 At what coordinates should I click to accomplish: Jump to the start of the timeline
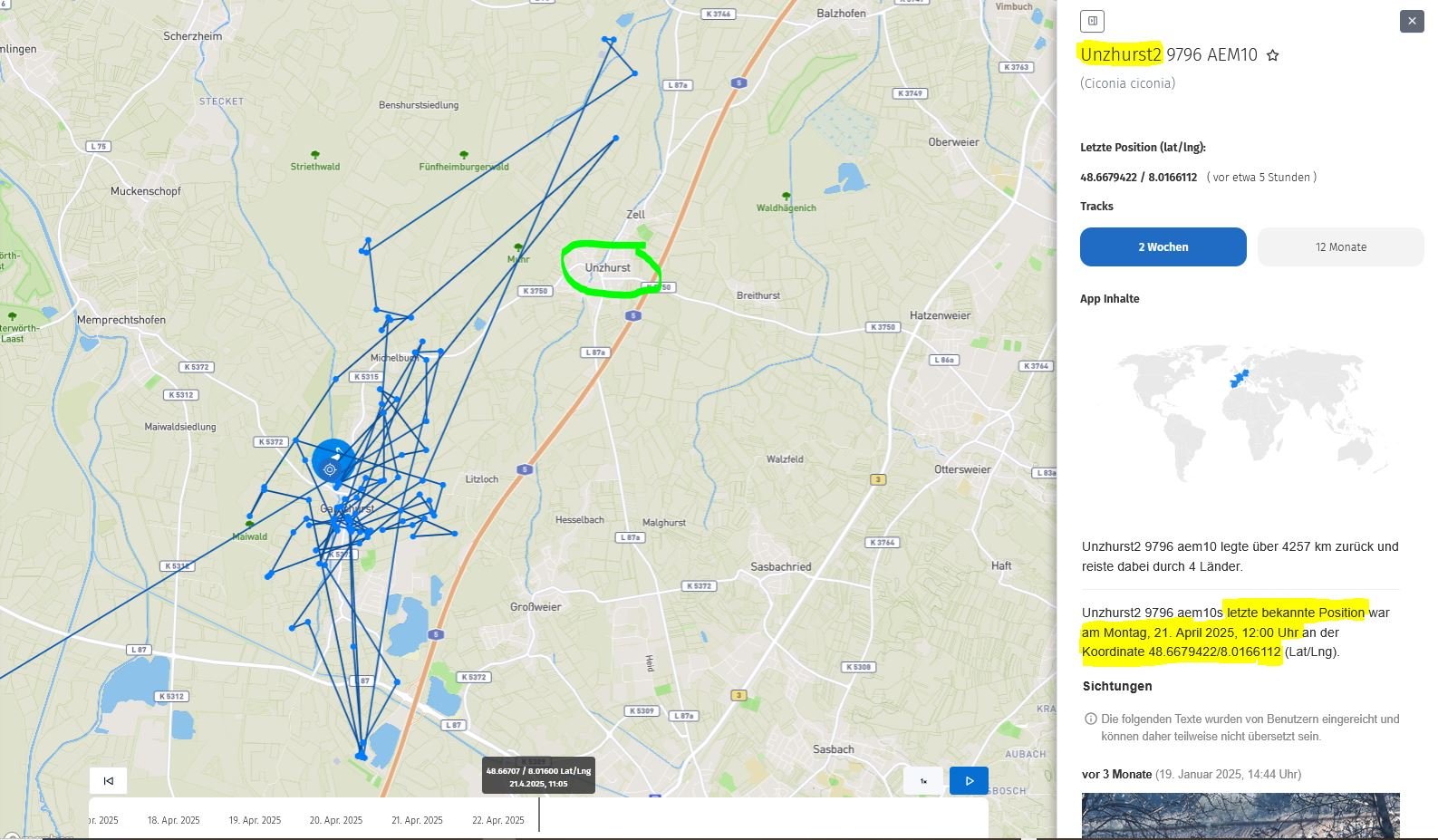pos(109,780)
